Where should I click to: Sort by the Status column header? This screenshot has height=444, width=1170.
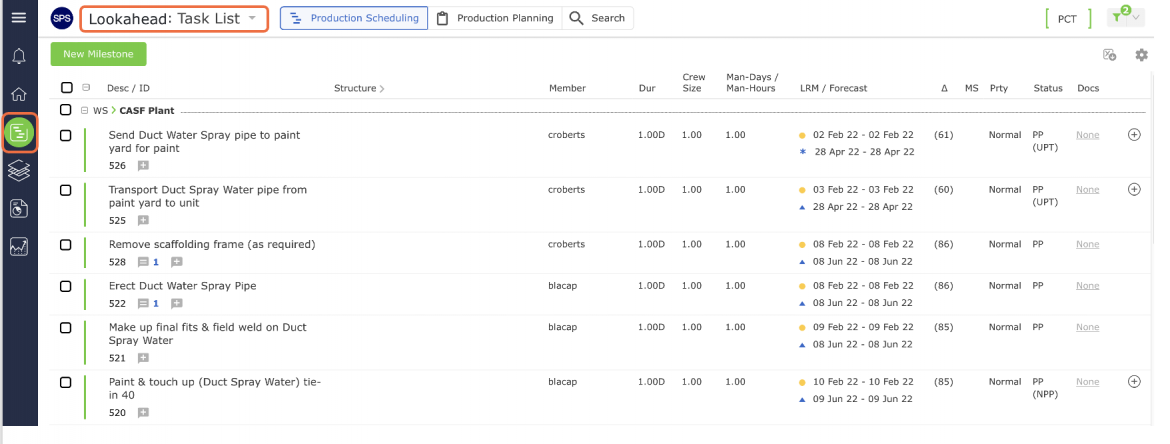click(x=1048, y=88)
